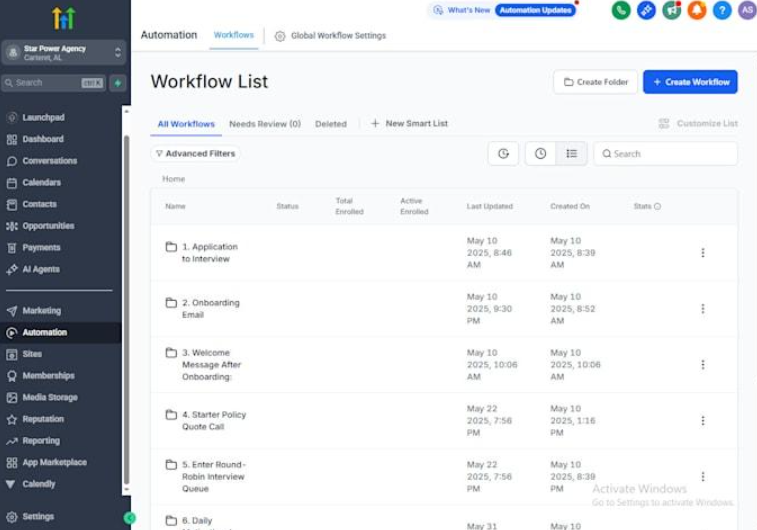This screenshot has height=530, width=757.
Task: Switch to the clock view toggle
Action: [540, 153]
